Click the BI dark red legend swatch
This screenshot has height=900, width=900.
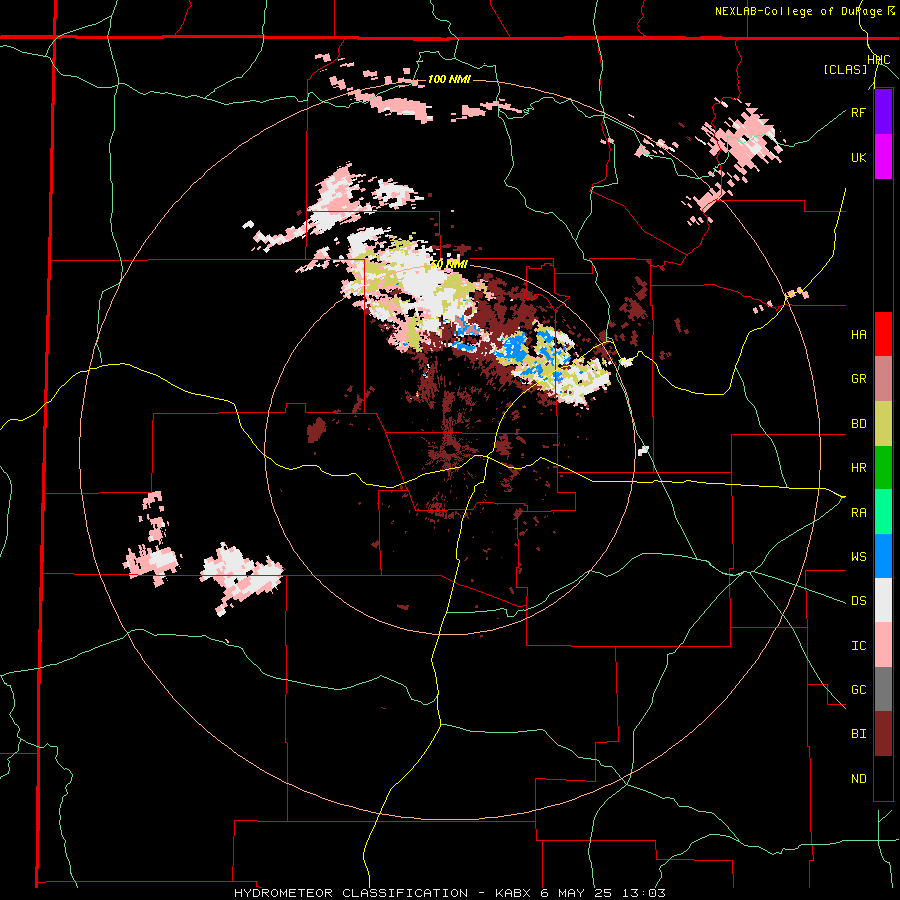tap(883, 734)
